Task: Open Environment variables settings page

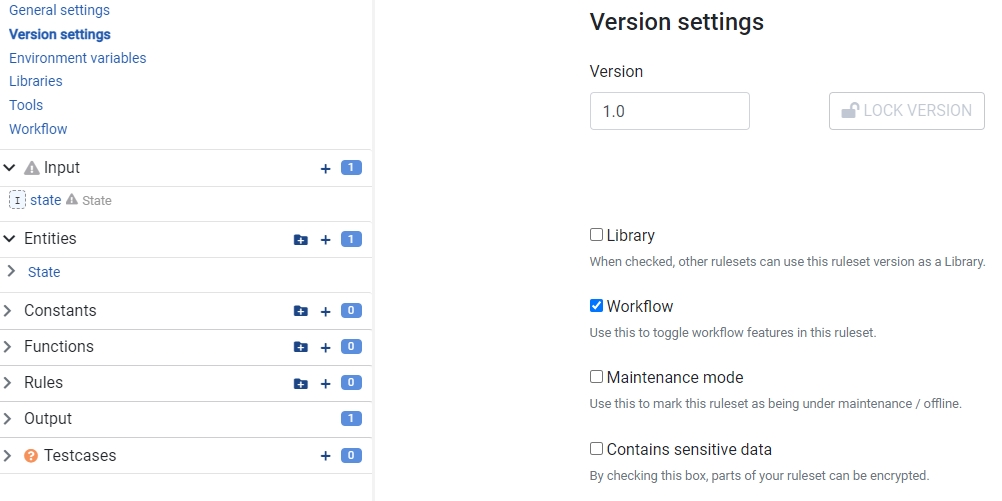Action: 77,58
